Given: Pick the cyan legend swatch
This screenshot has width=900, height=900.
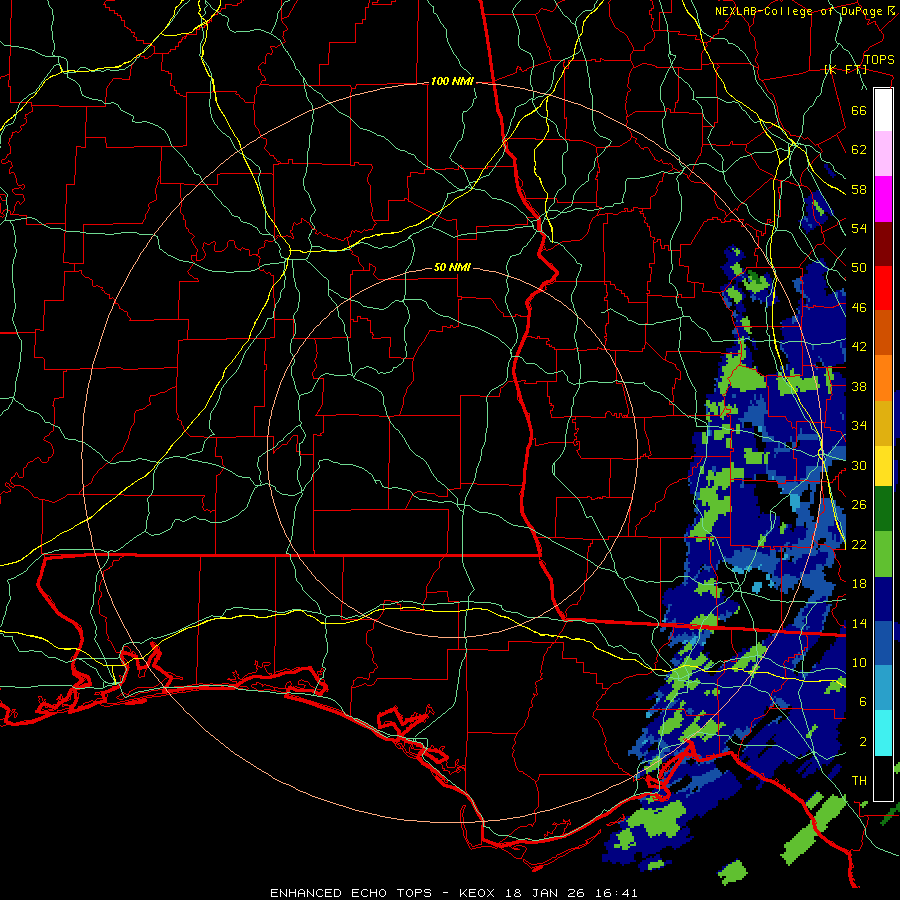Looking at the screenshot, I should (883, 733).
